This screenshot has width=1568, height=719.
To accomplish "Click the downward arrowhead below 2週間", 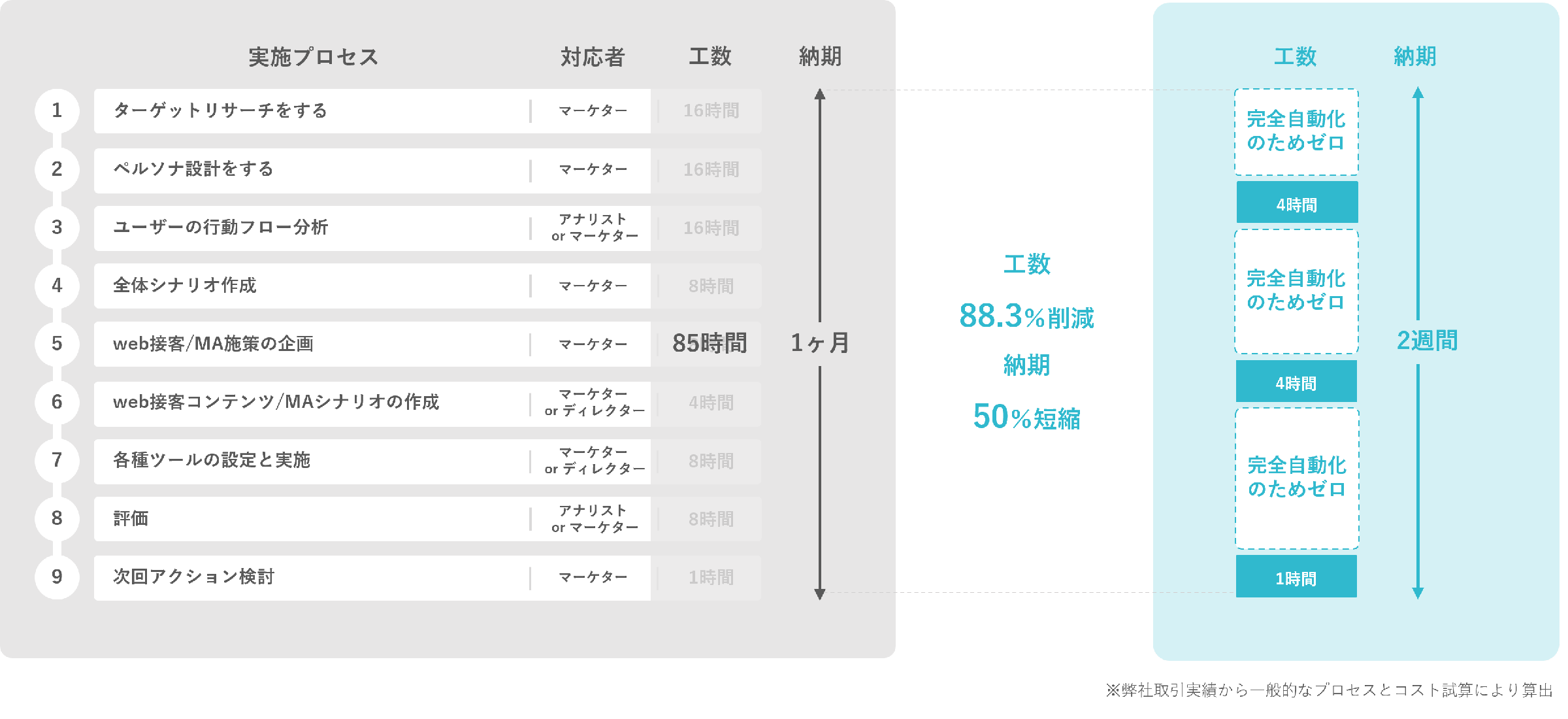I will point(1418,593).
